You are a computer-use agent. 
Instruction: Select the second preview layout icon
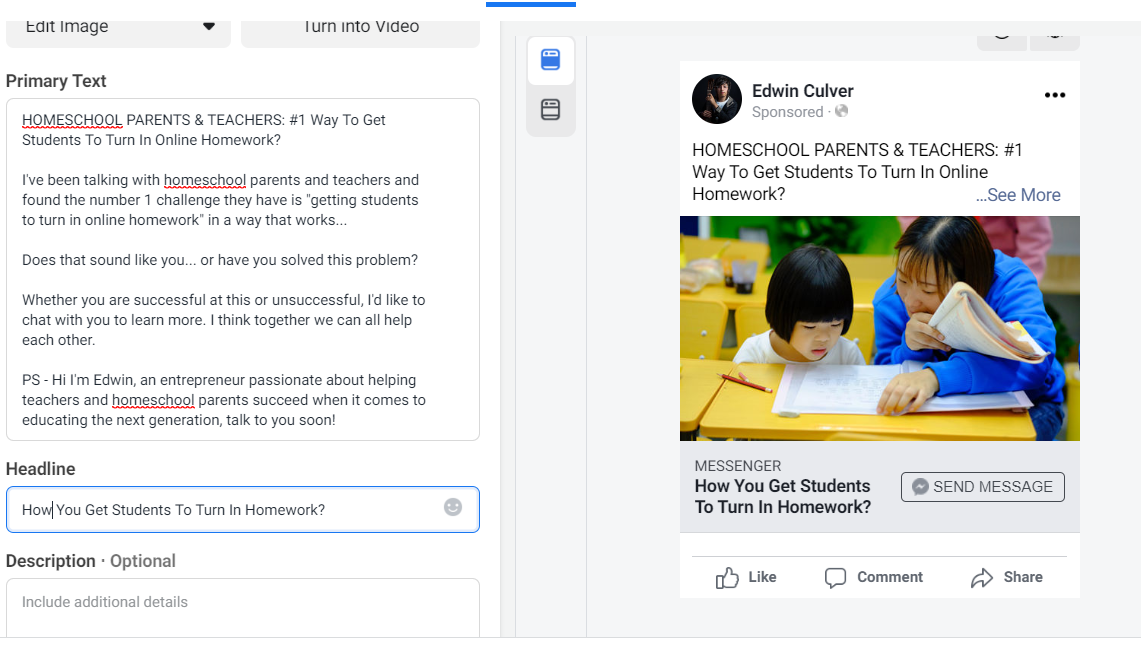pos(551,109)
